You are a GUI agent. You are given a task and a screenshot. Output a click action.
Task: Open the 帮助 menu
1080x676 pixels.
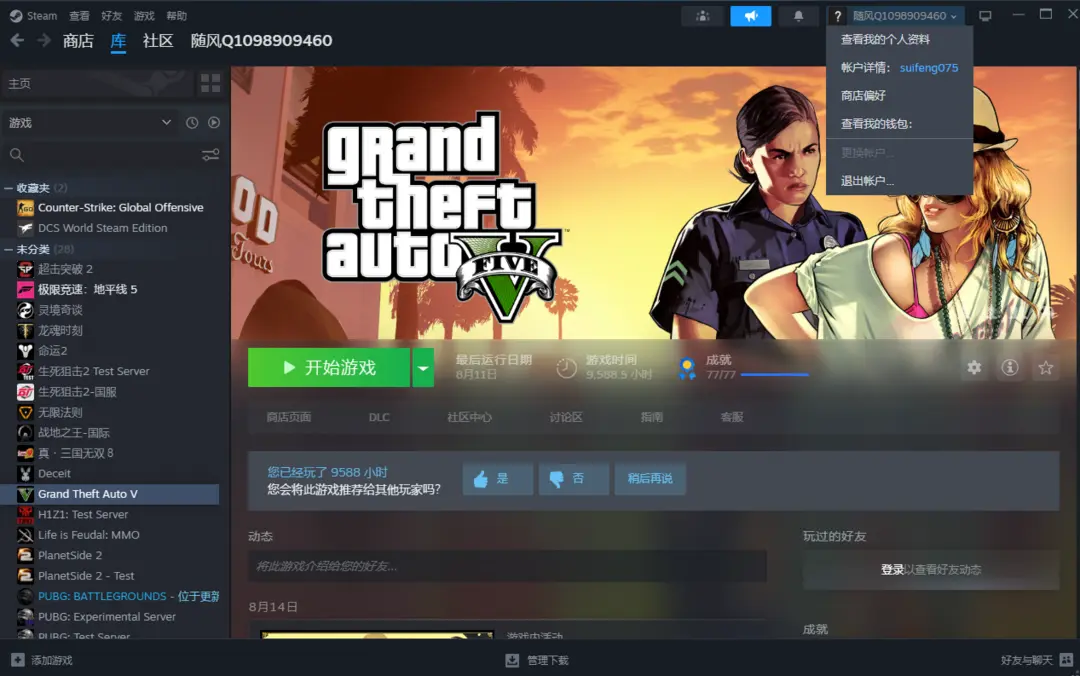click(x=176, y=16)
